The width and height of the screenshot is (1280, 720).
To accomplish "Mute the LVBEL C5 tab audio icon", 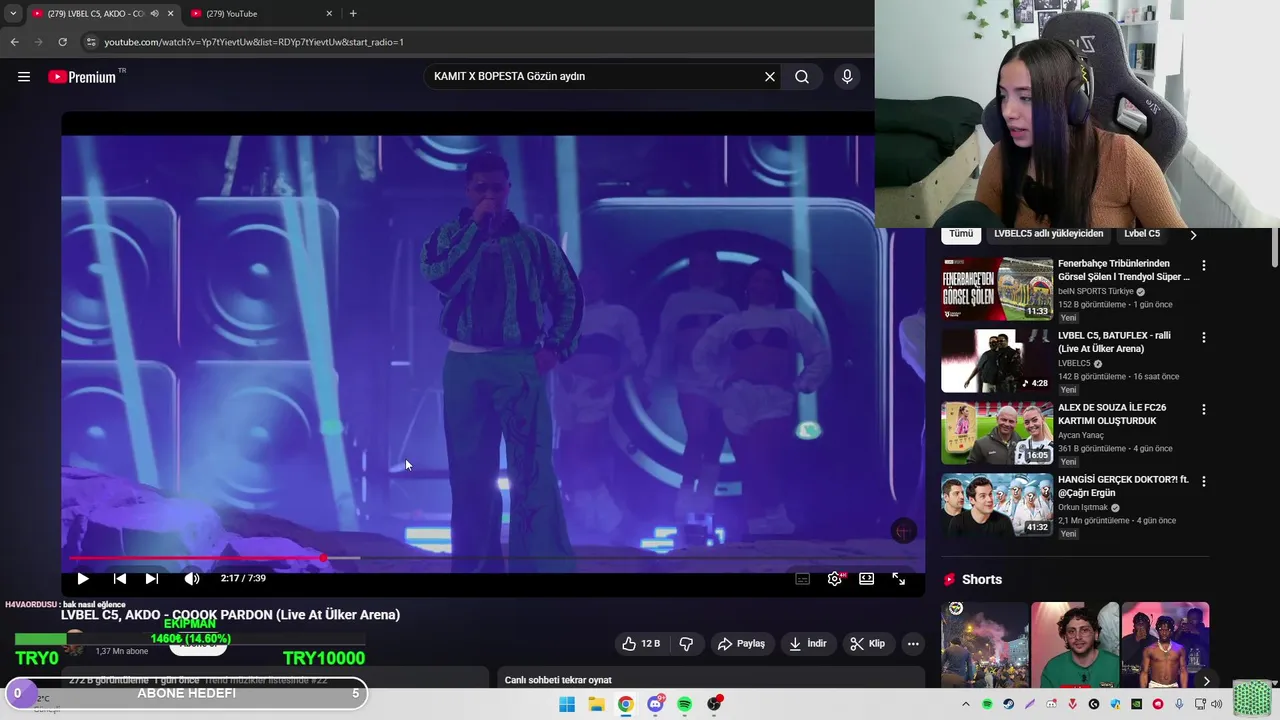I will pyautogui.click(x=154, y=14).
